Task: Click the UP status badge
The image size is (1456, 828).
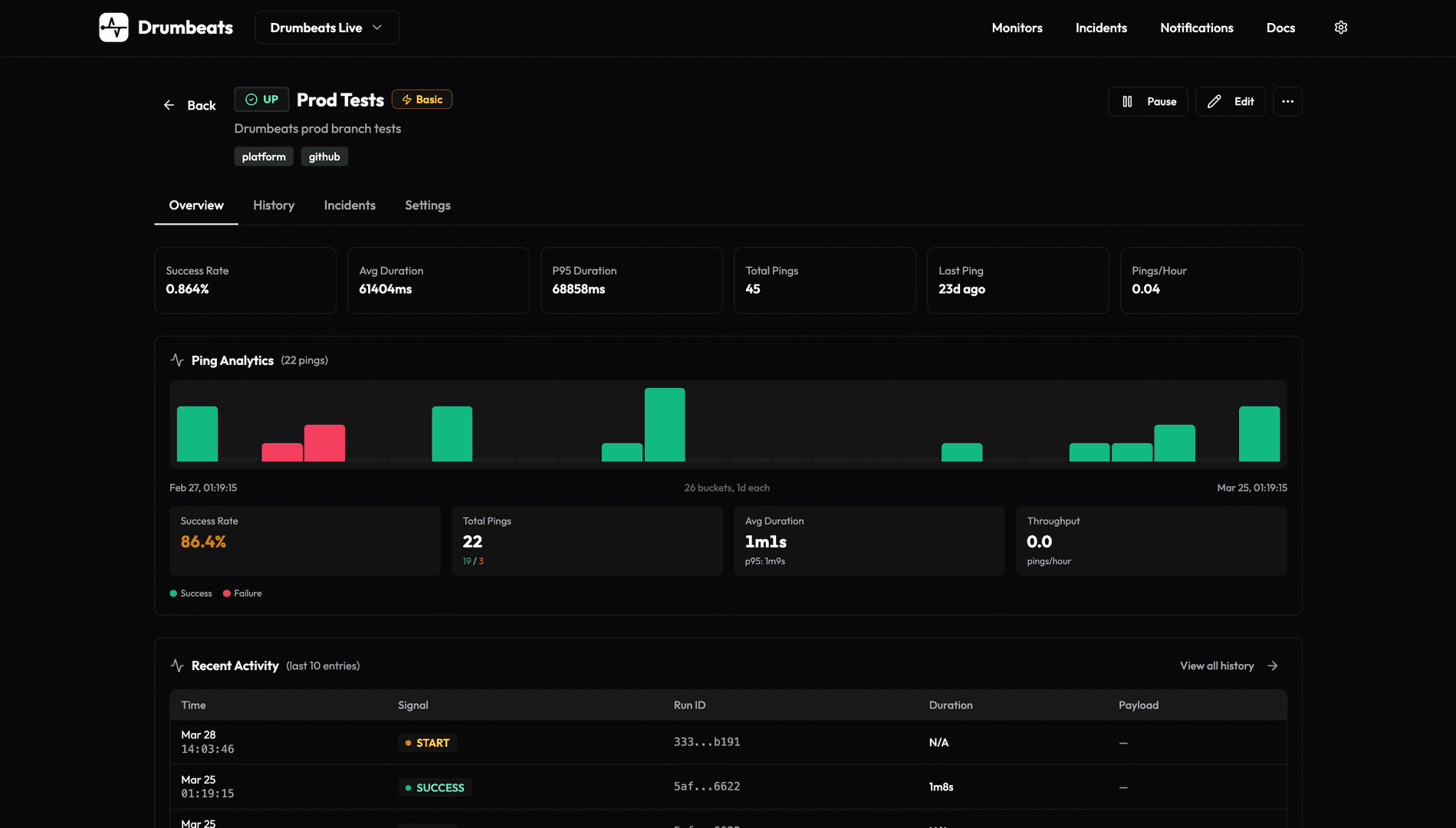Action: pyautogui.click(x=261, y=100)
